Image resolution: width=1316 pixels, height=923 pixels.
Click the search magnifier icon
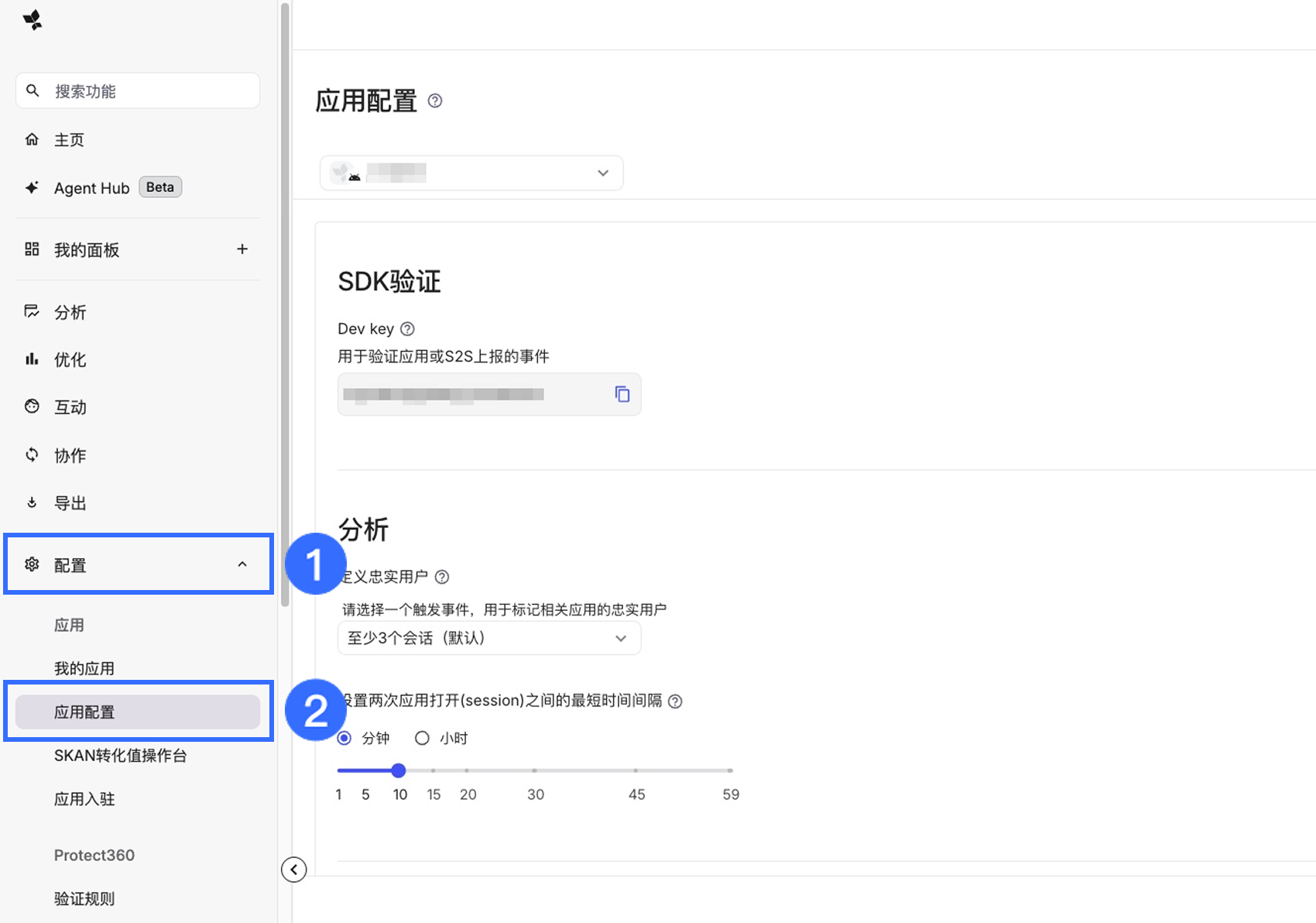point(33,91)
